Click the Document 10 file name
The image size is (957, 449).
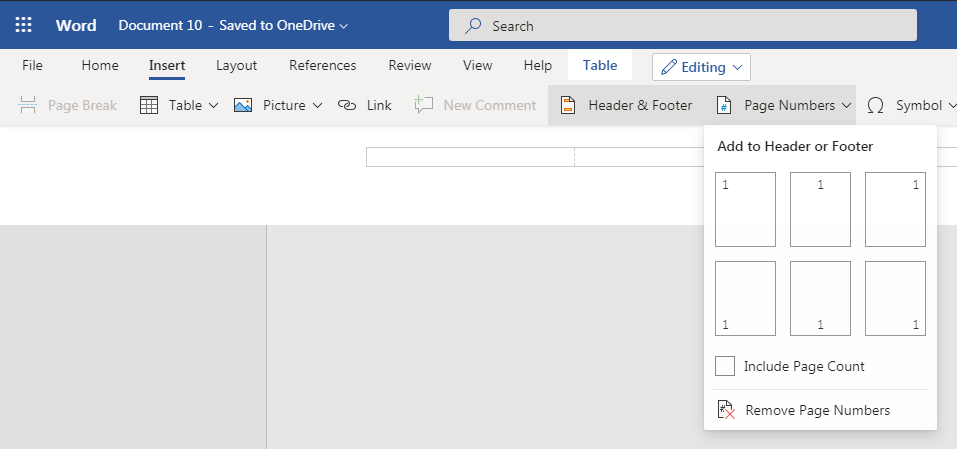[x=161, y=26]
